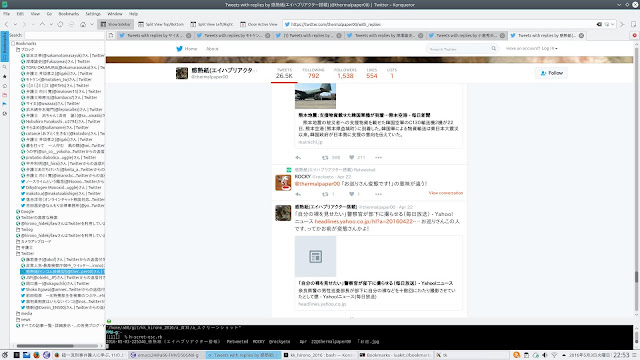Click the Home icon in the navigation toolbar

coord(83,24)
